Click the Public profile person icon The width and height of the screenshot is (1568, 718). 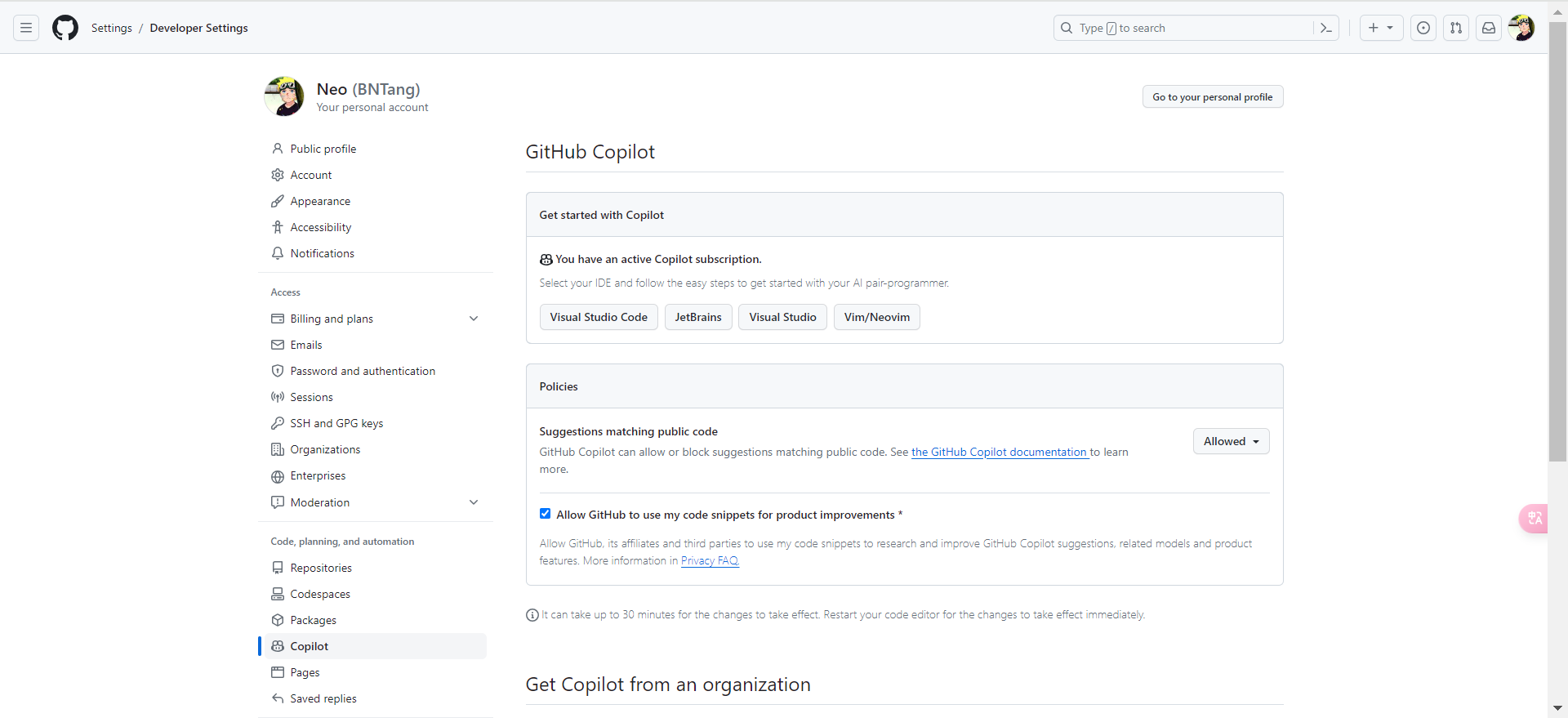pyautogui.click(x=278, y=149)
